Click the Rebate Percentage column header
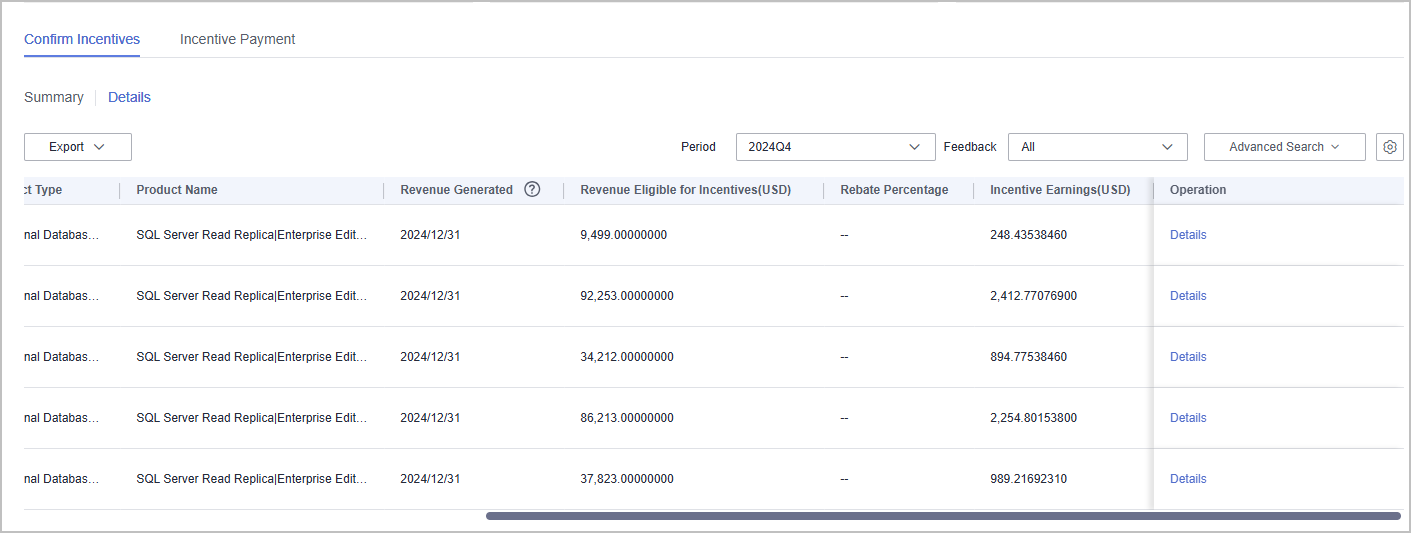This screenshot has height=533, width=1411. click(894, 190)
